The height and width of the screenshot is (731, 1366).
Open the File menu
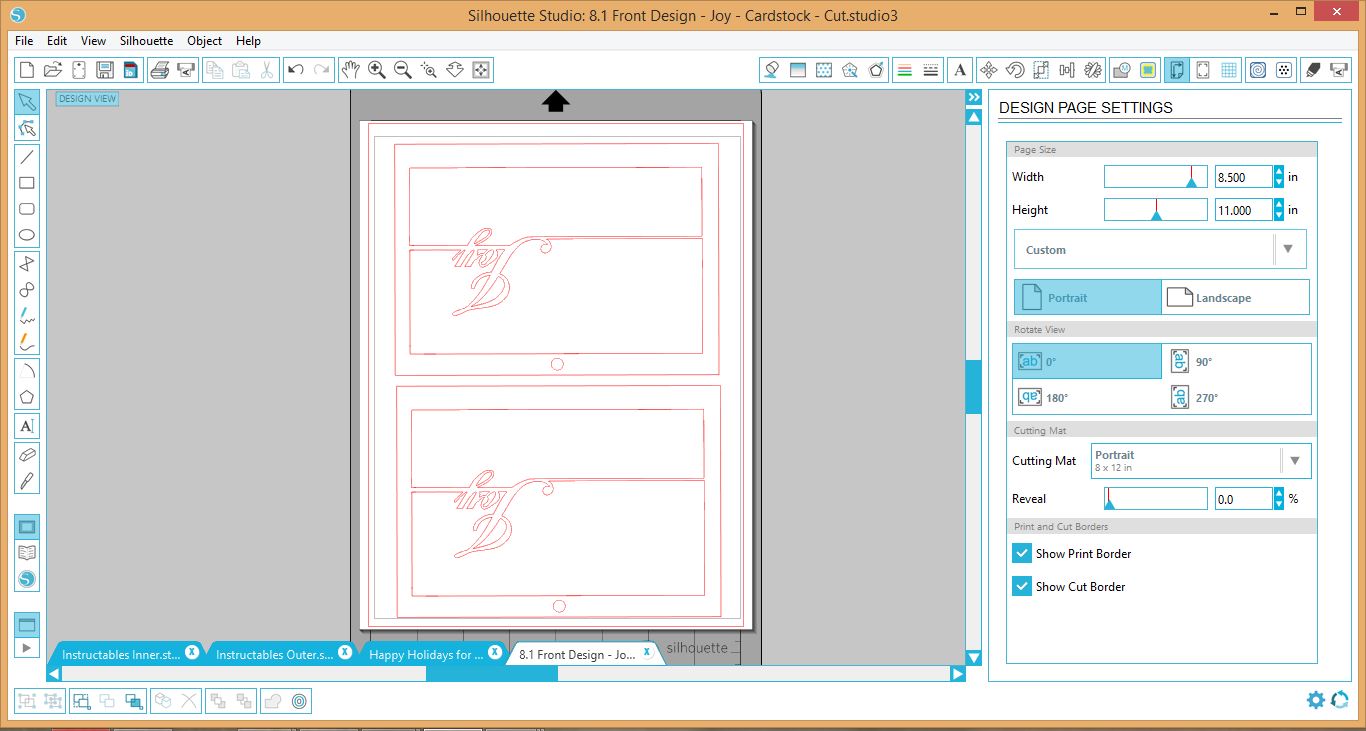[24, 41]
